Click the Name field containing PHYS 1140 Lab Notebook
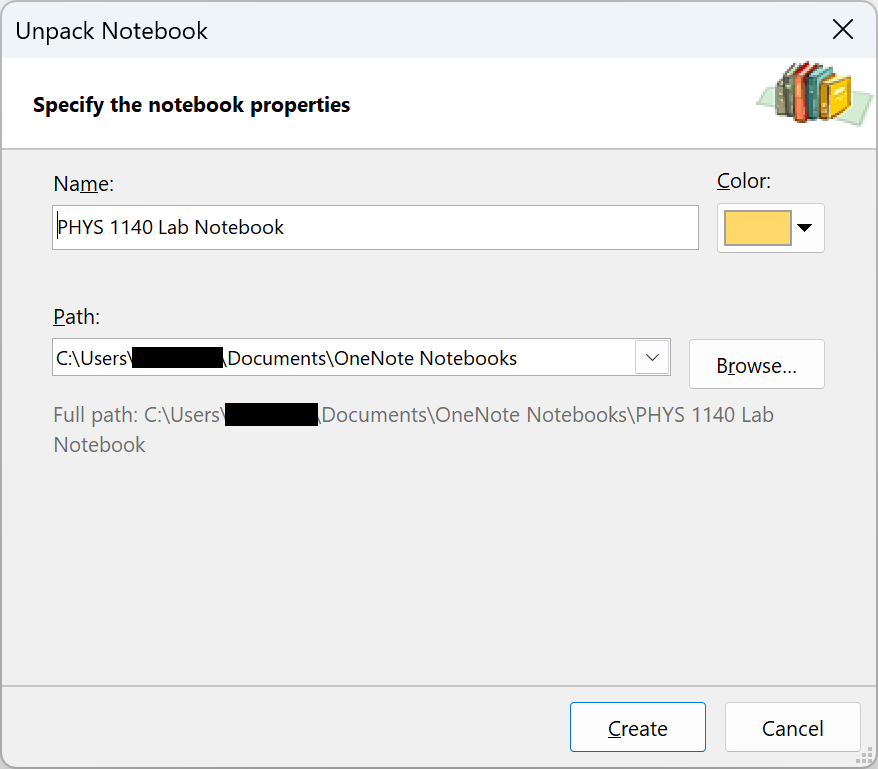 (375, 227)
